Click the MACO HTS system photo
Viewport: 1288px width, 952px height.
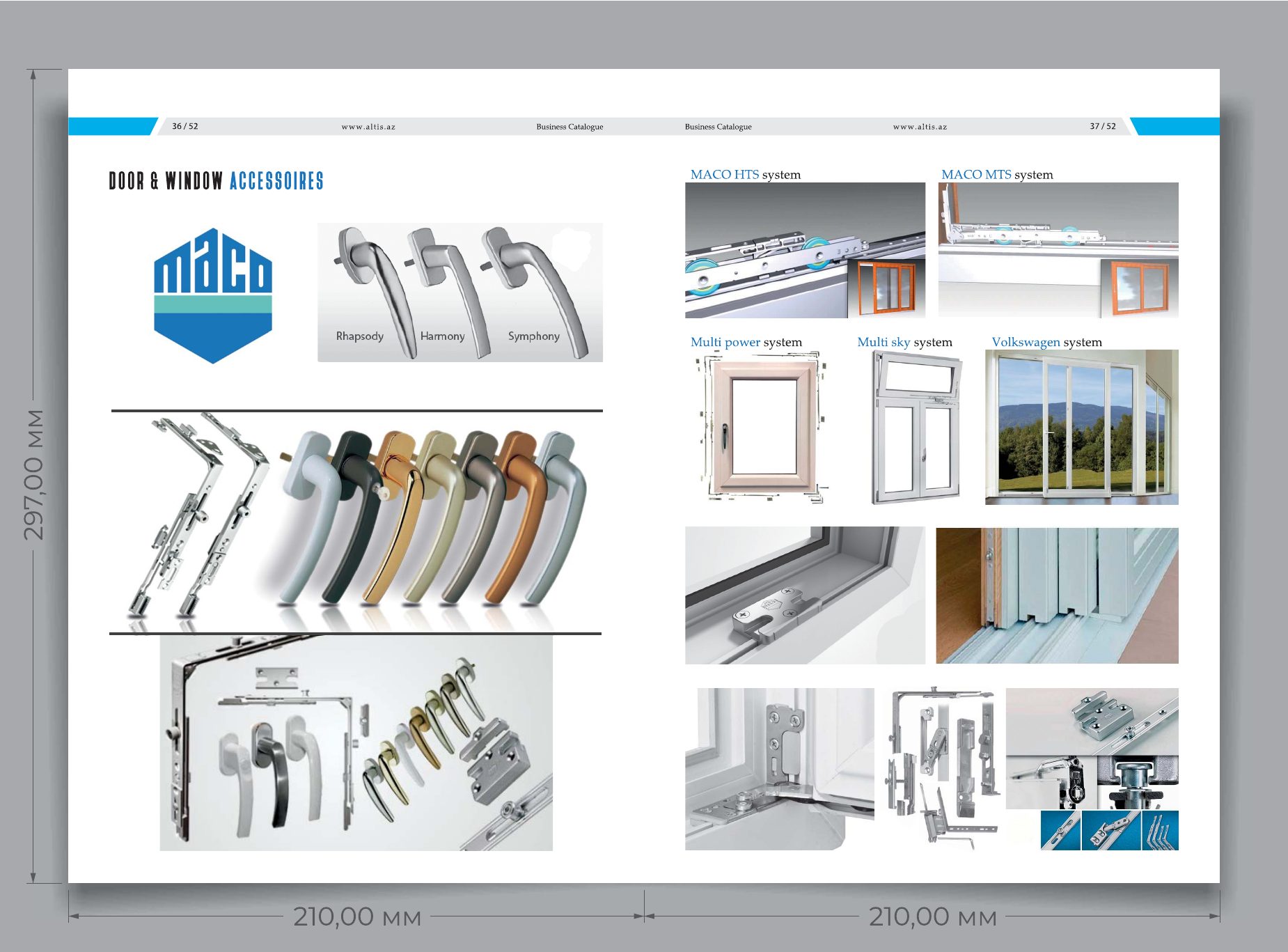[x=806, y=250]
